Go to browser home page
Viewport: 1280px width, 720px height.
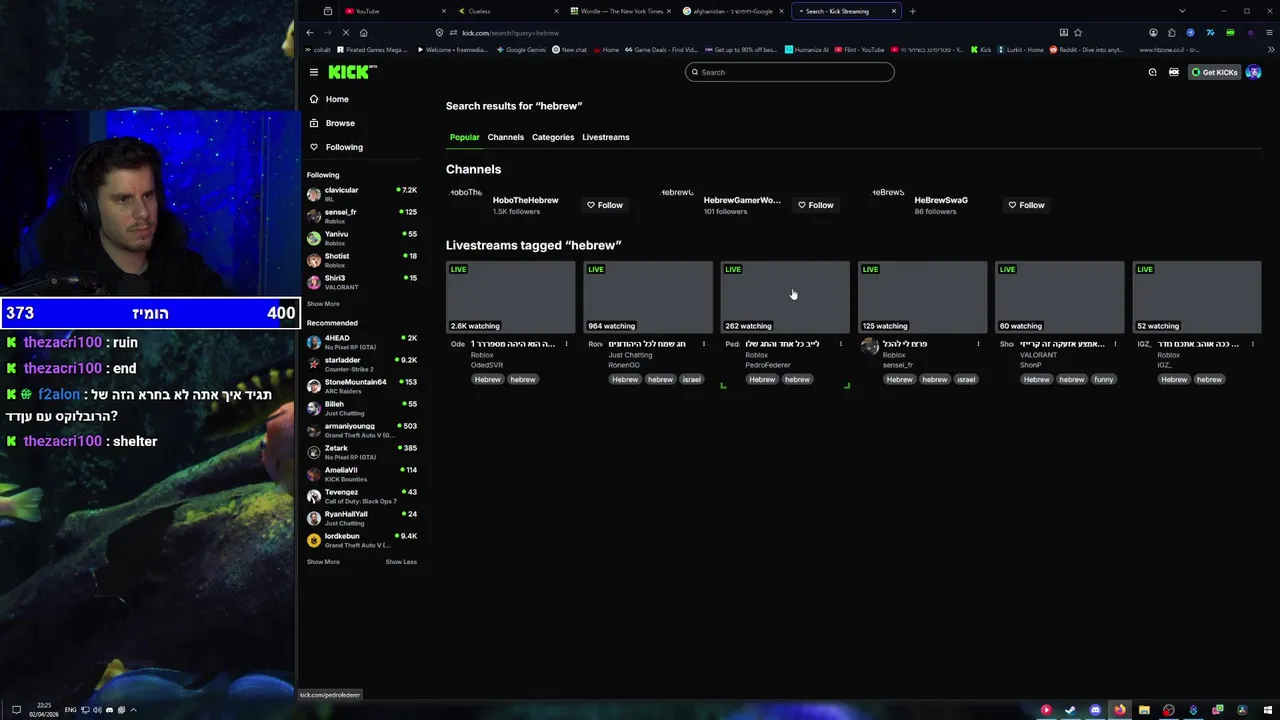point(363,33)
